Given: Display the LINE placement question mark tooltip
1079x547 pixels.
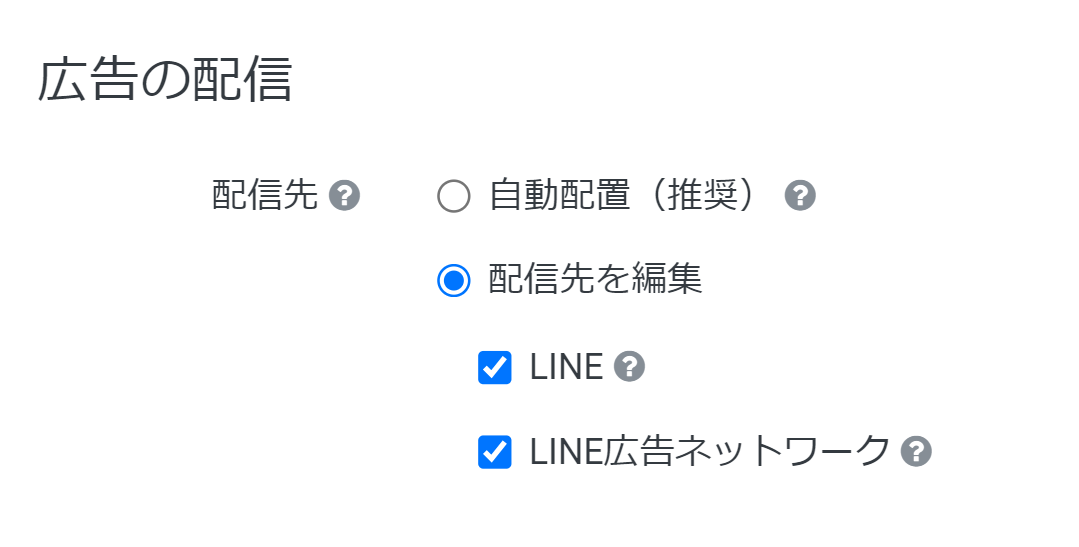Looking at the screenshot, I should tap(629, 368).
